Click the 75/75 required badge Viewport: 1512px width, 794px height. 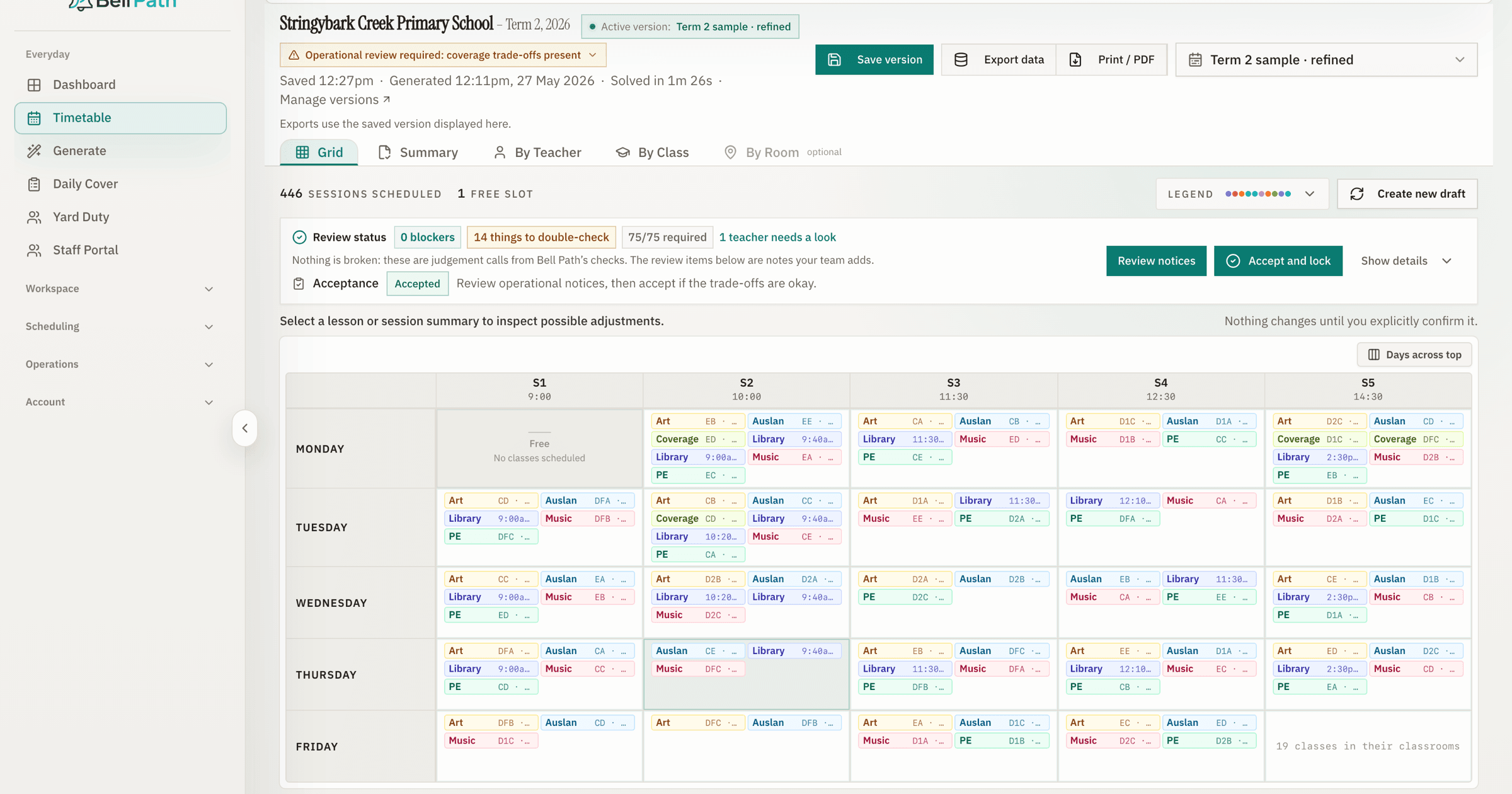tap(667, 237)
